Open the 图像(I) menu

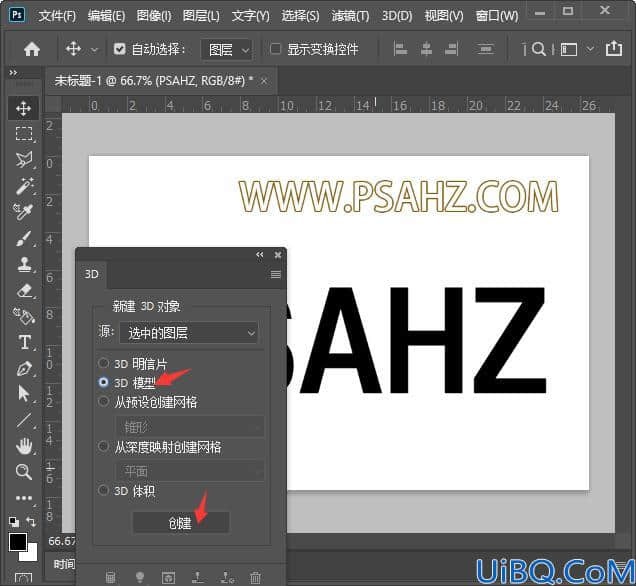pos(154,16)
